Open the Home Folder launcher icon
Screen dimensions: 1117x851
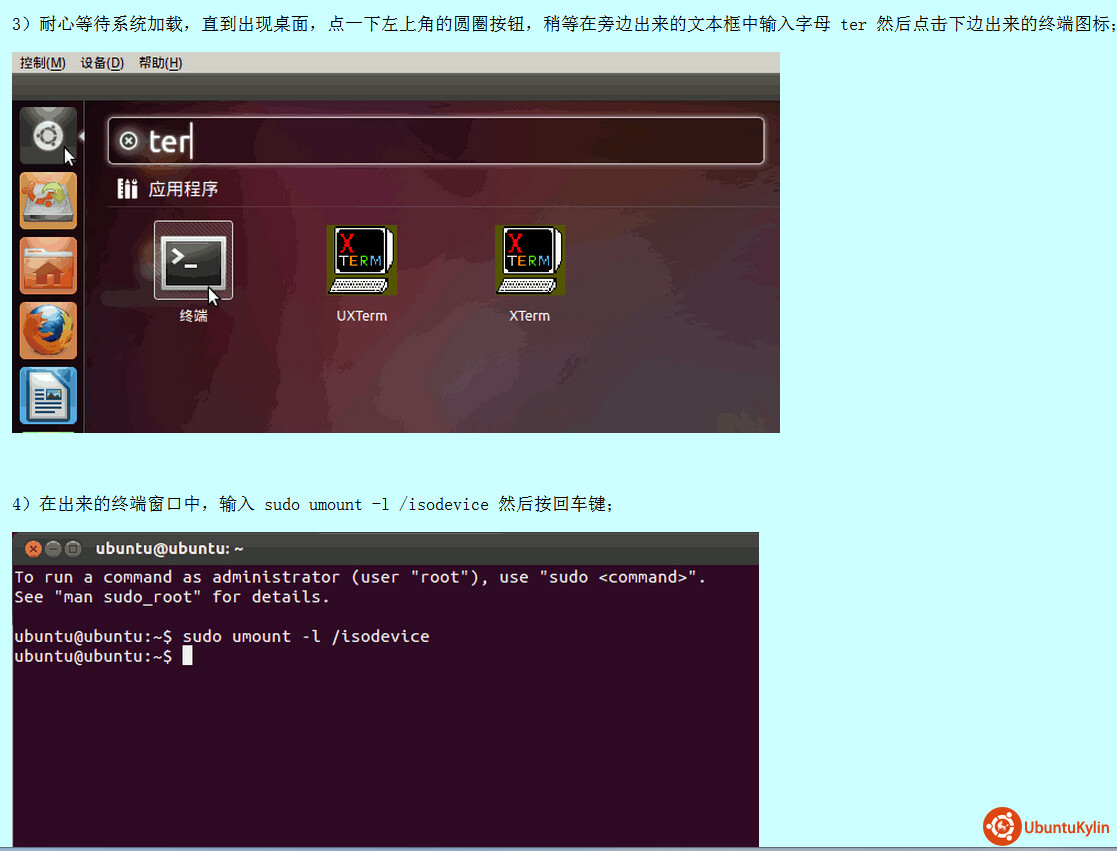click(x=48, y=266)
